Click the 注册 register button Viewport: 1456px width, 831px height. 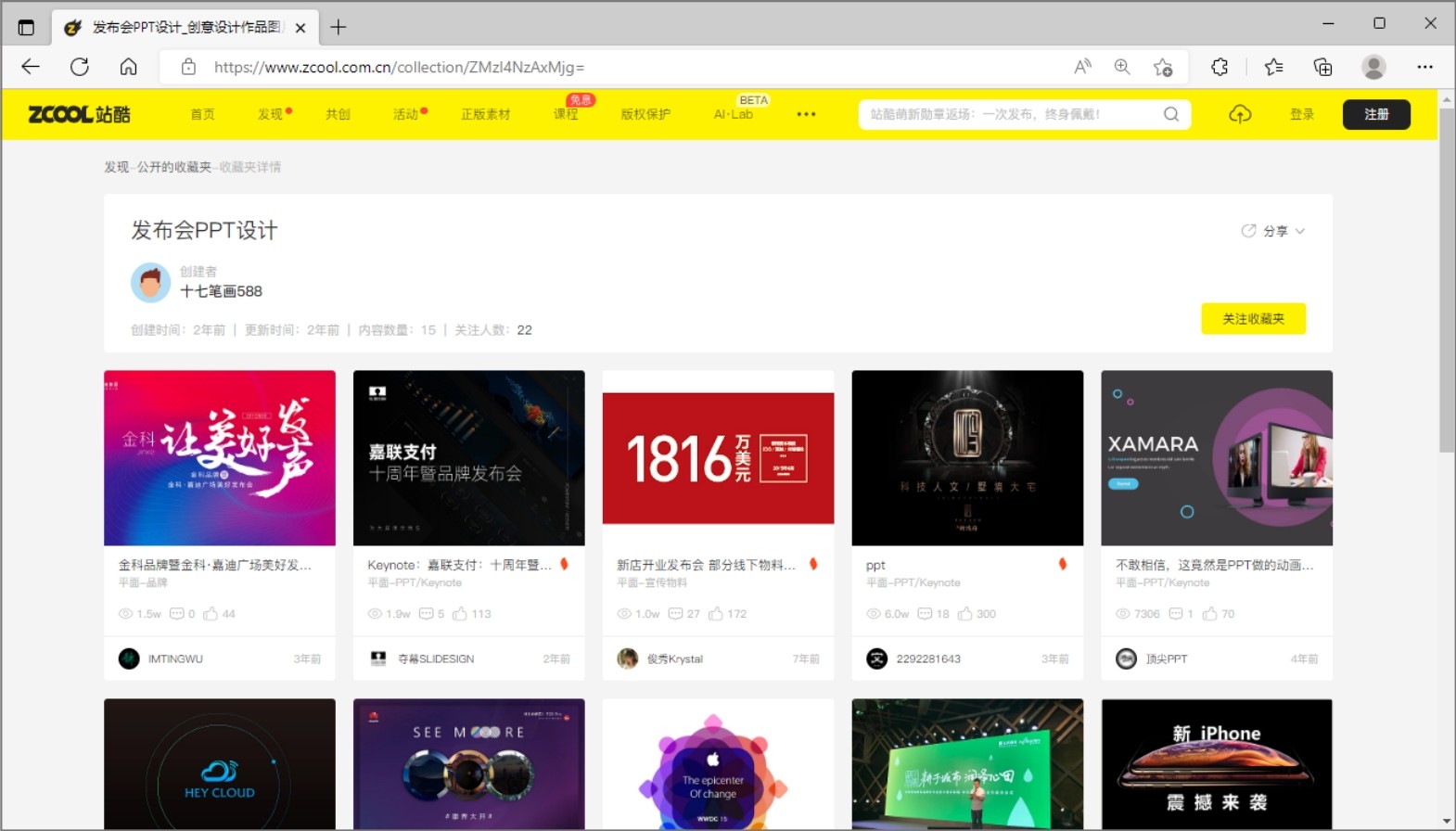click(x=1376, y=114)
